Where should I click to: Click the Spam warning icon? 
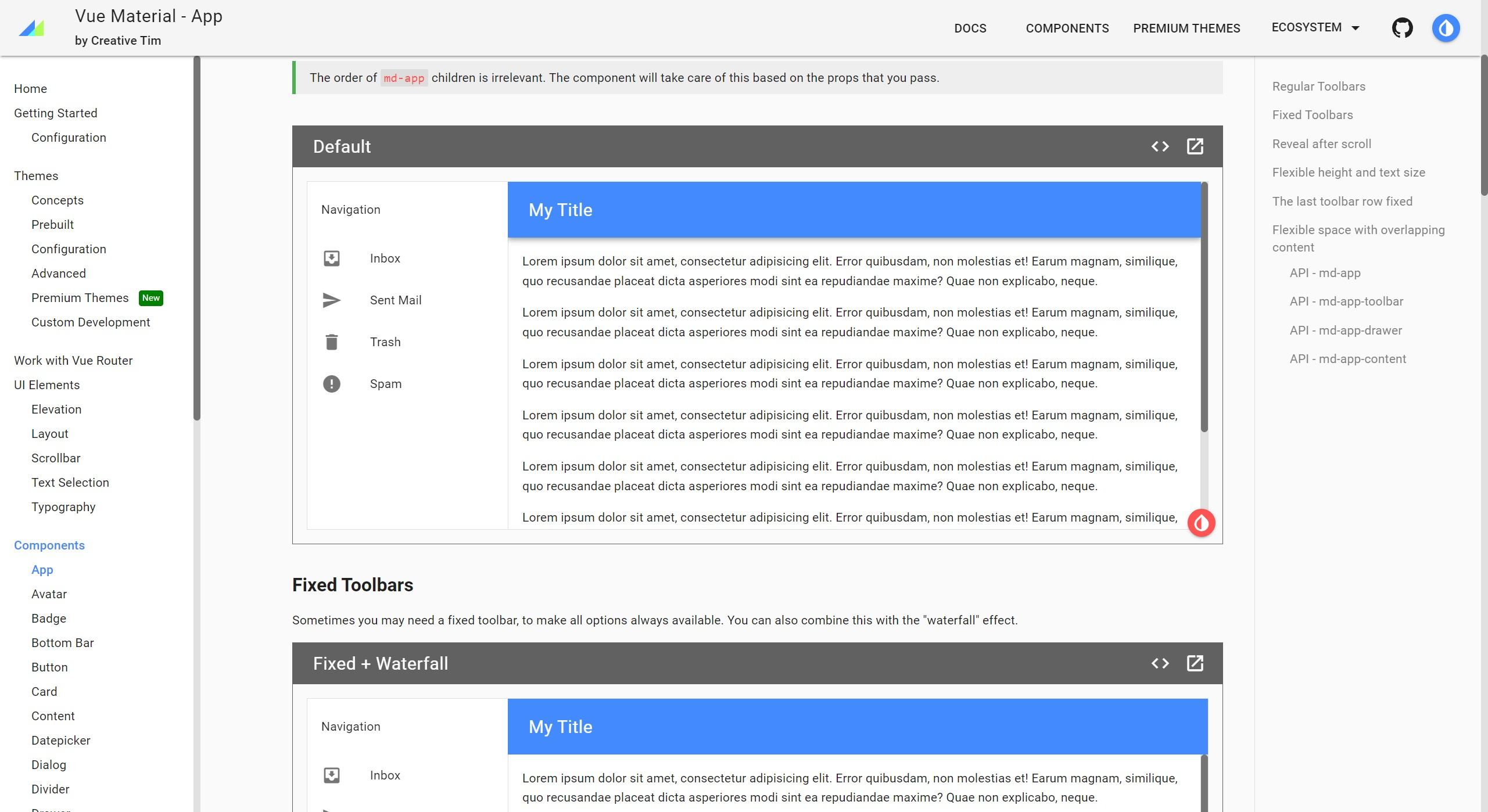pyautogui.click(x=331, y=384)
